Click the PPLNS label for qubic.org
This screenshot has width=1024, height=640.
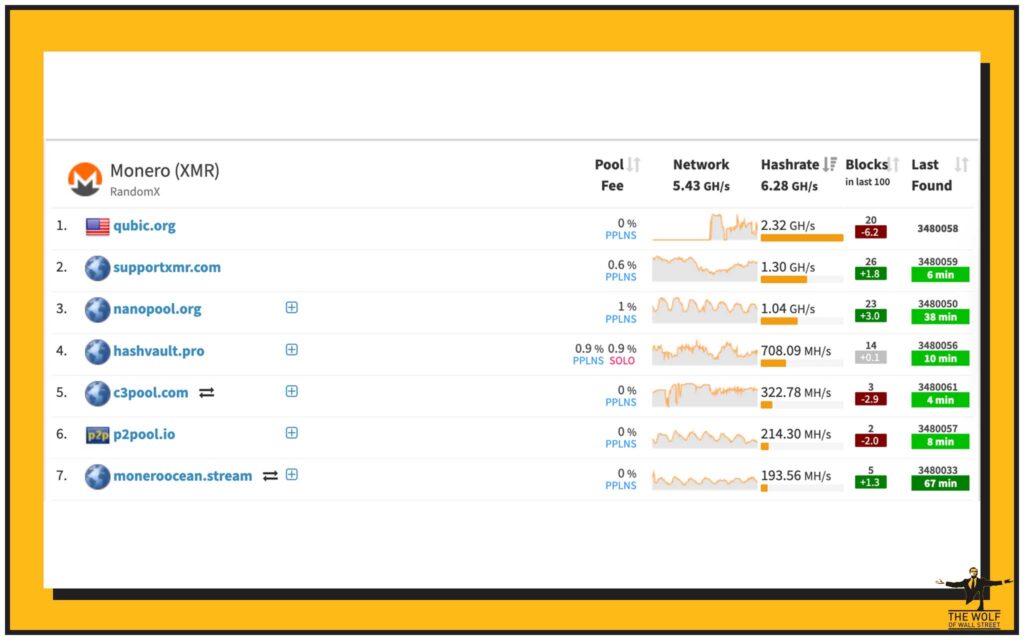[x=620, y=236]
